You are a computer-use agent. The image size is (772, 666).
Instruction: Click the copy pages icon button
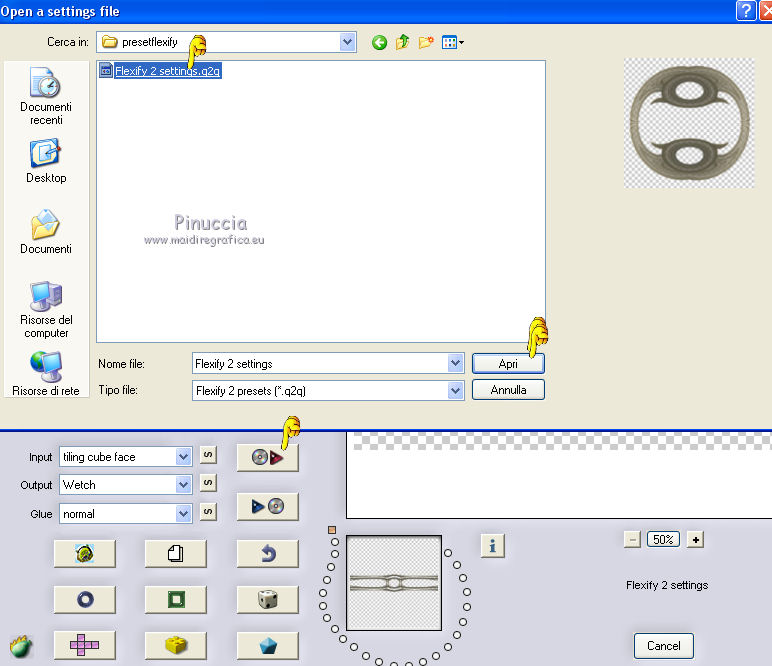176,553
